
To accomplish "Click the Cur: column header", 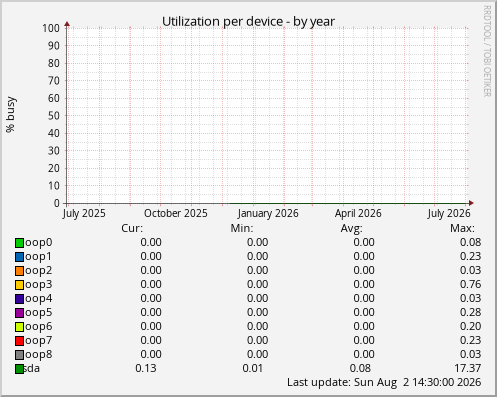I will tap(132, 228).
